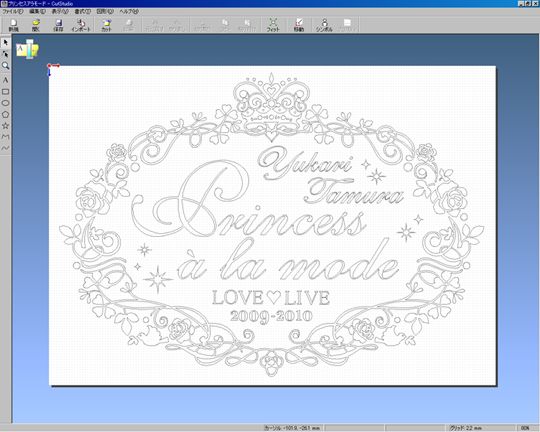Open the ヘルプ menu
540x432 pixels.
(x=129, y=11)
